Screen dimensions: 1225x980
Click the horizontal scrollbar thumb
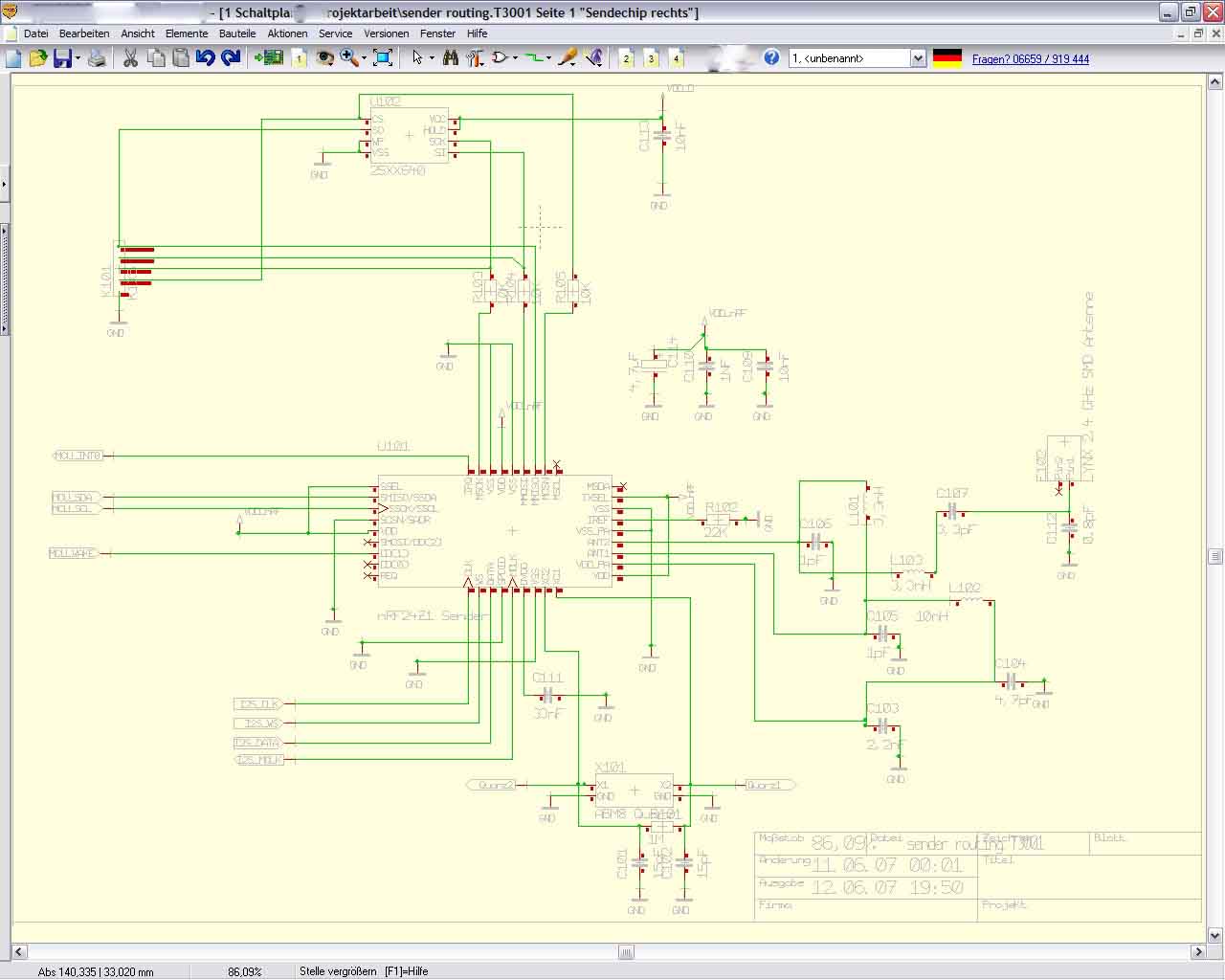tap(626, 951)
